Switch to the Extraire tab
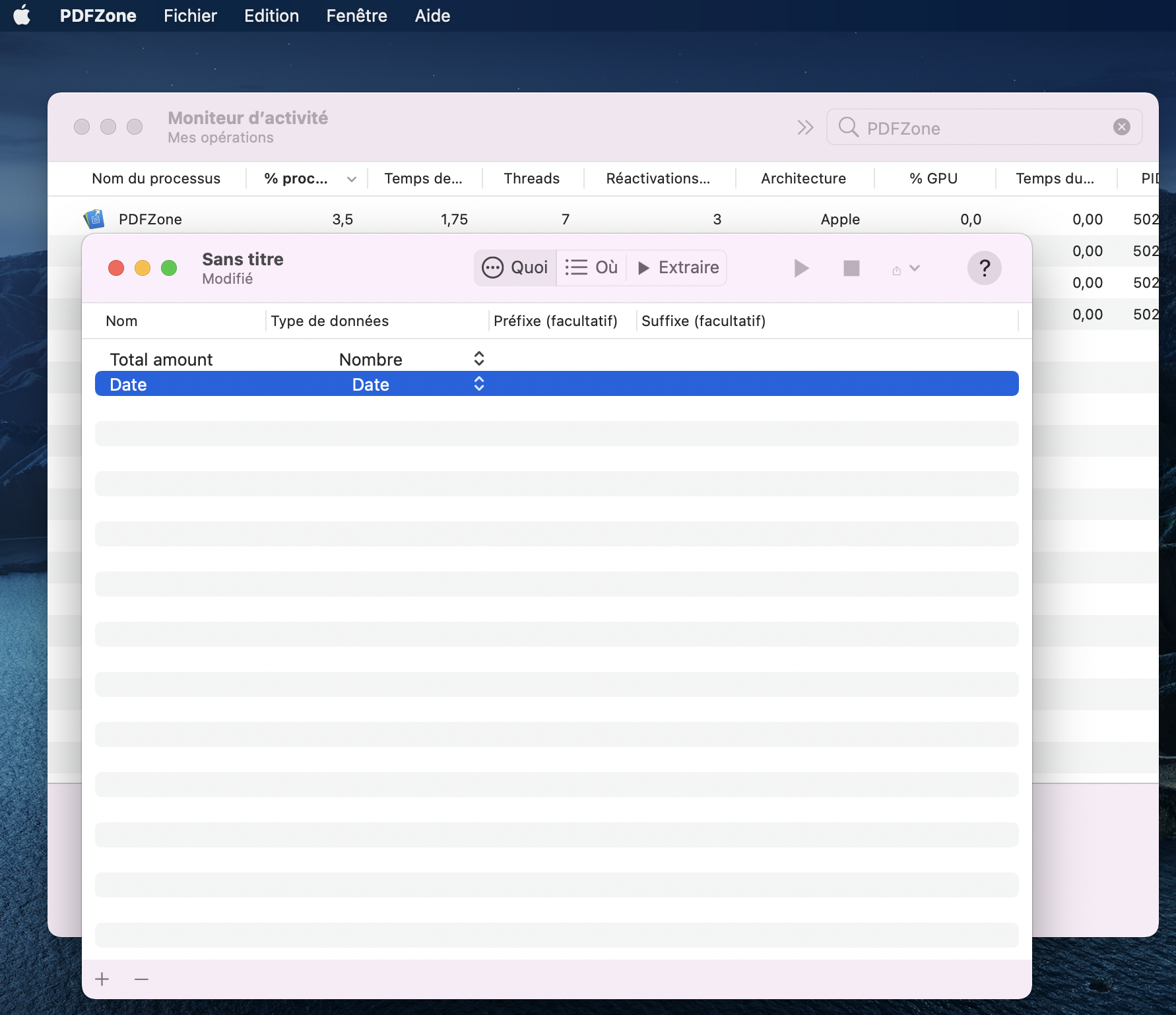Screen dimensions: 1176x1015 click(x=678, y=267)
